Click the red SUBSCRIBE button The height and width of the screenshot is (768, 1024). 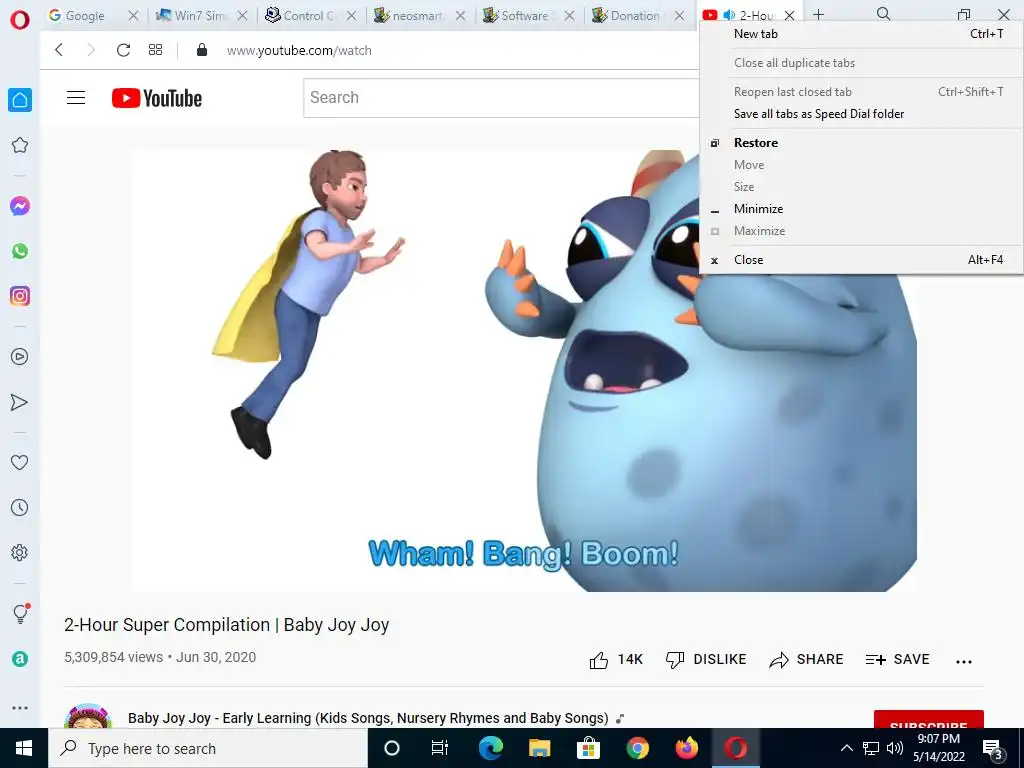(928, 719)
